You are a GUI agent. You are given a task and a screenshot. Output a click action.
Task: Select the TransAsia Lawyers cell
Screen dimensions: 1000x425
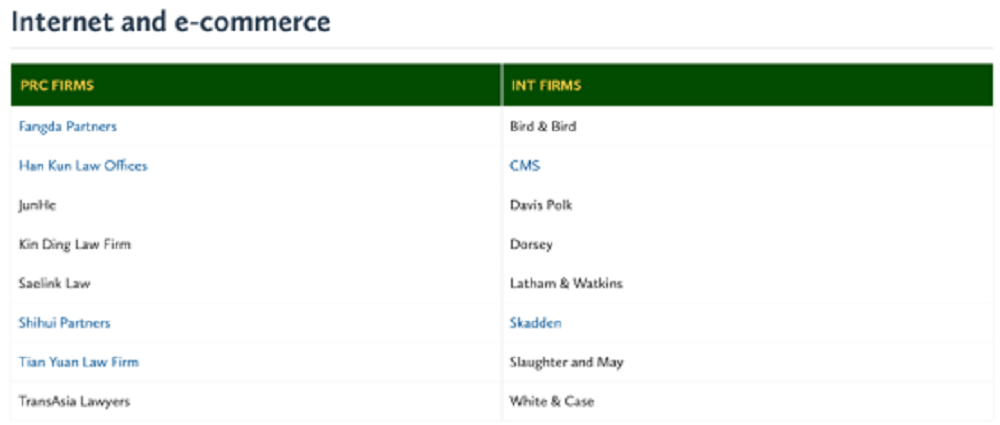pos(256,401)
